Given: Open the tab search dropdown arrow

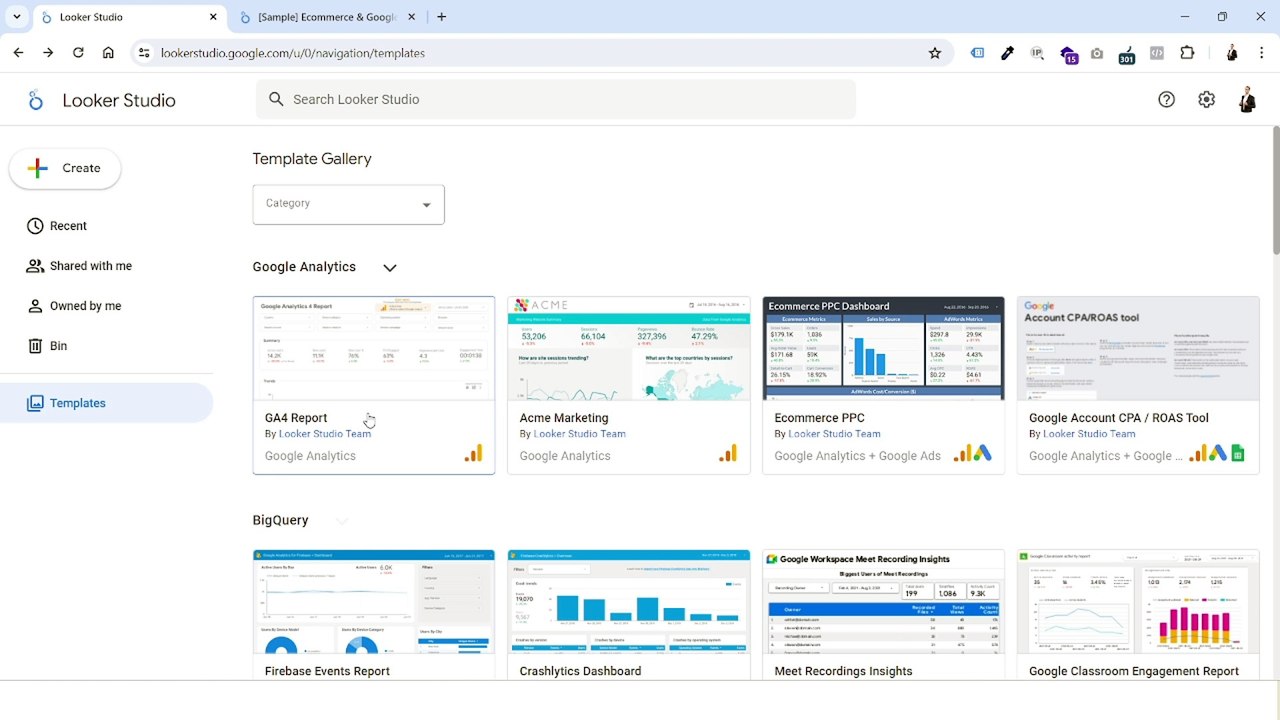Looking at the screenshot, I should tap(16, 17).
